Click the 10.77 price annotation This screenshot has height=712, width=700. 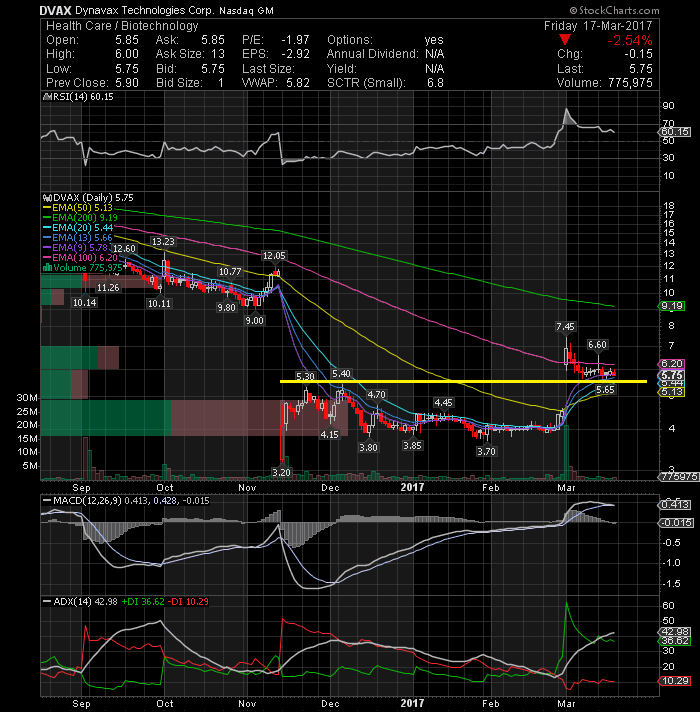[230, 272]
